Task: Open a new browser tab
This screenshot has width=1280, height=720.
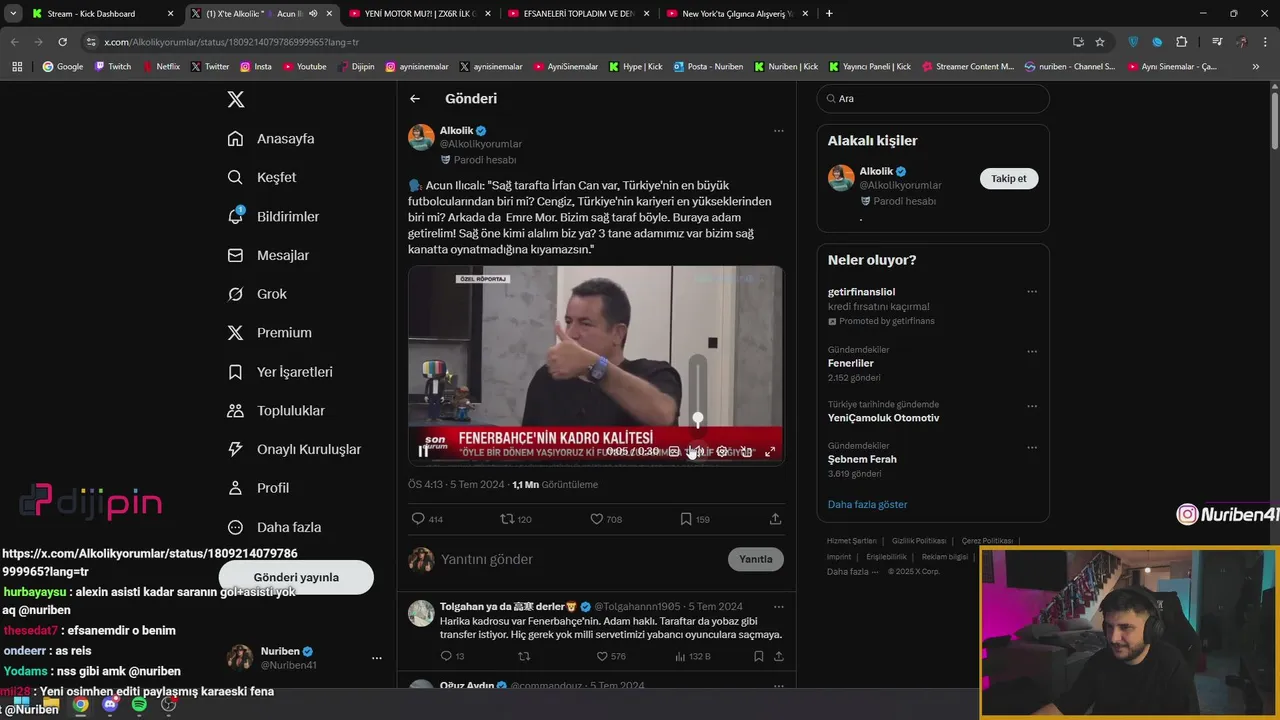Action: (829, 13)
